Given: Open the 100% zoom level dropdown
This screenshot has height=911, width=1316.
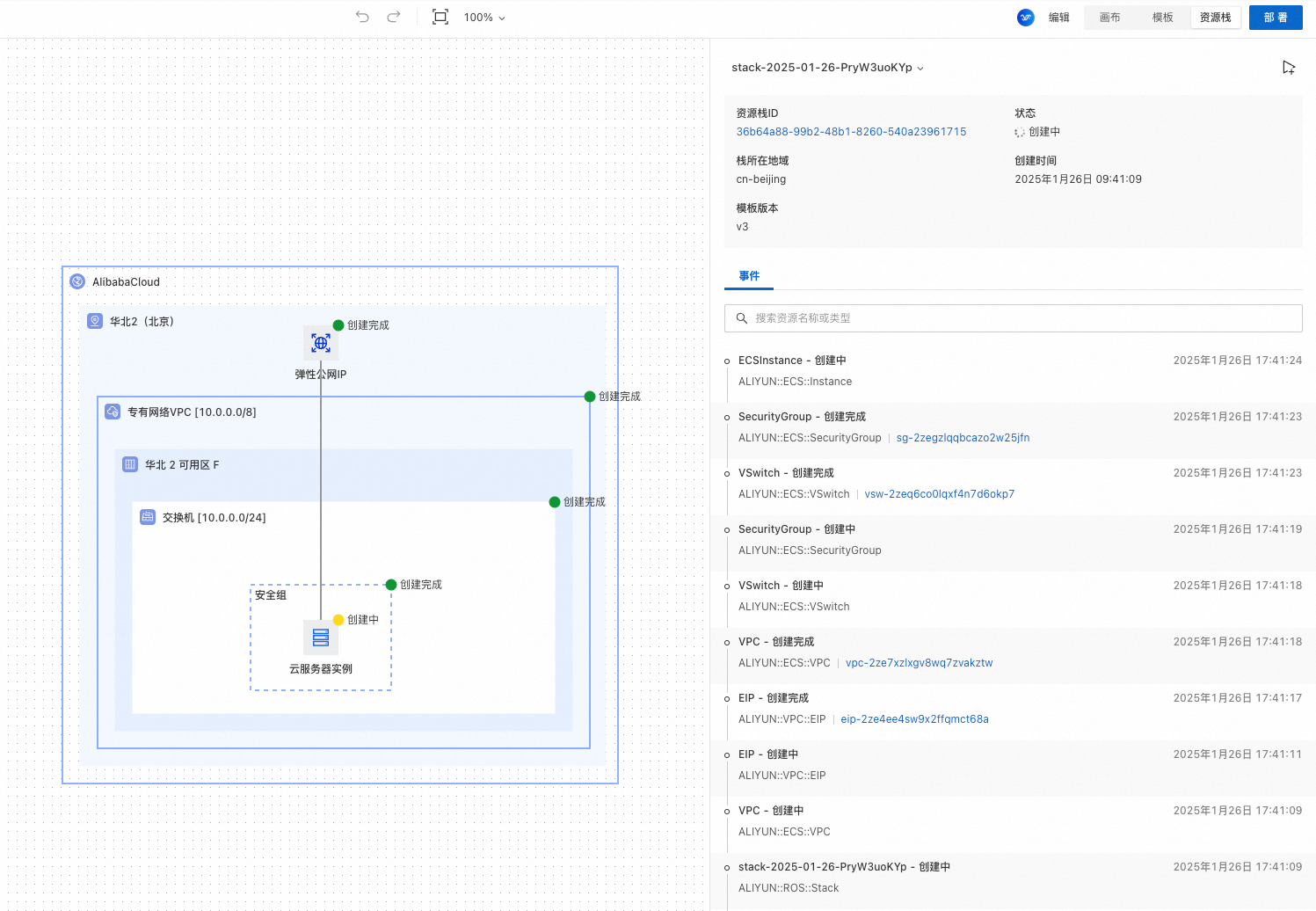Looking at the screenshot, I should tap(484, 18).
